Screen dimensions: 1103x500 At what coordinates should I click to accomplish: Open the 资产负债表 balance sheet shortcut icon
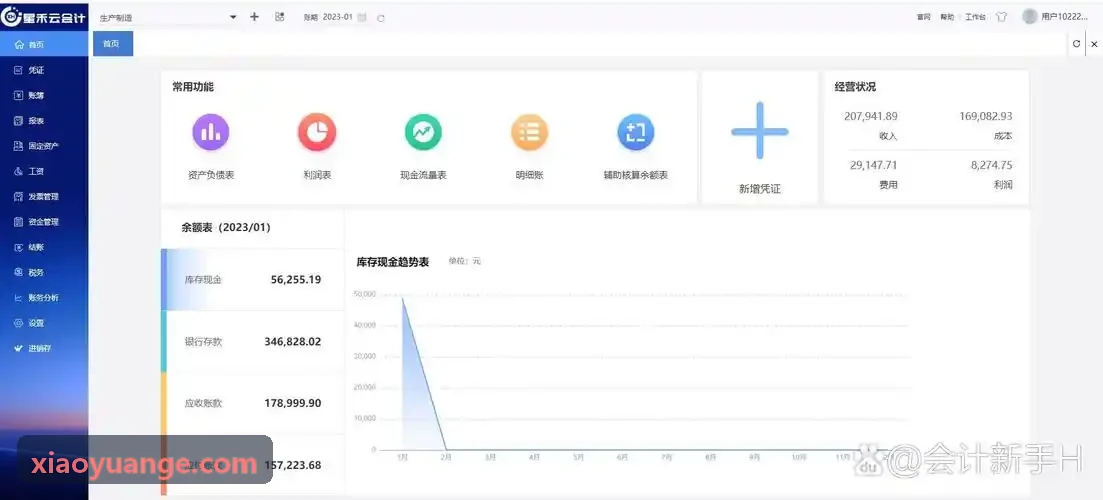click(211, 132)
